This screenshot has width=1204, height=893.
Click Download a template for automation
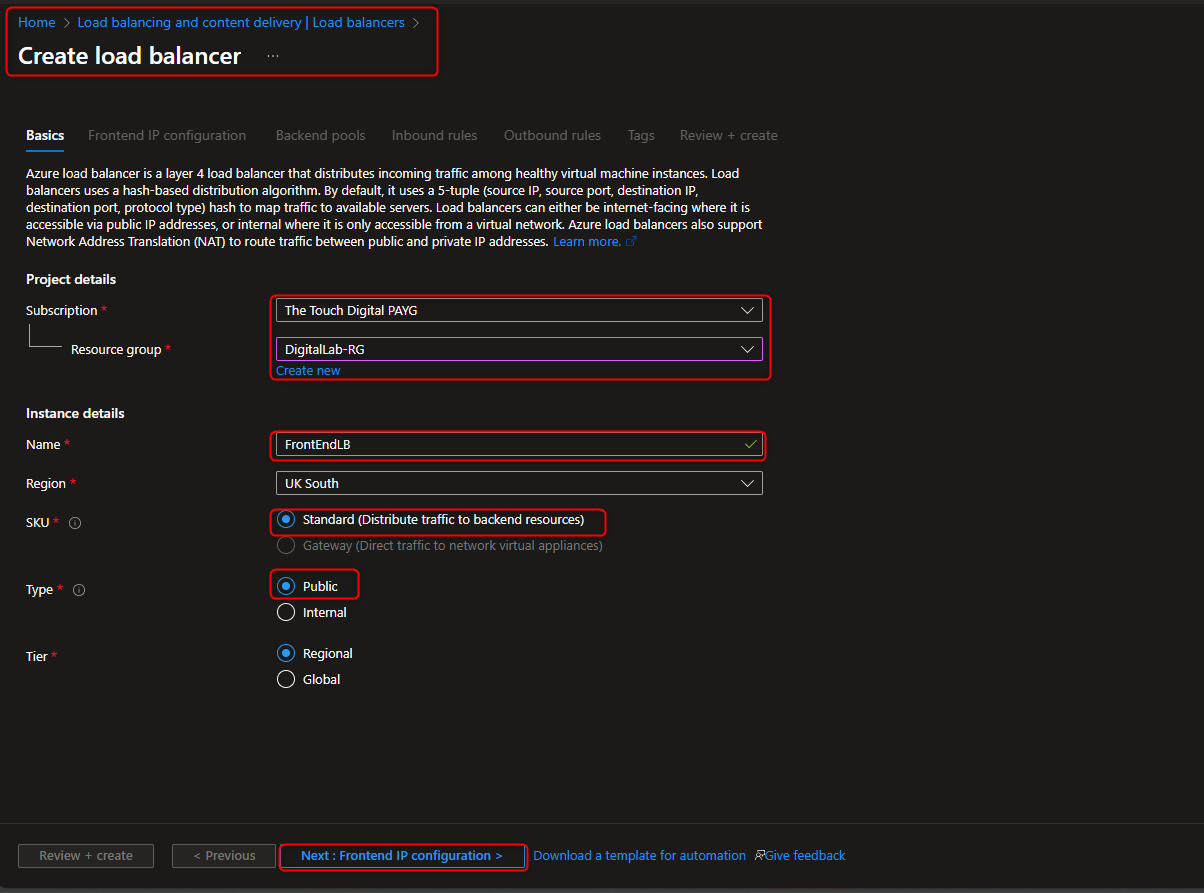click(x=639, y=855)
